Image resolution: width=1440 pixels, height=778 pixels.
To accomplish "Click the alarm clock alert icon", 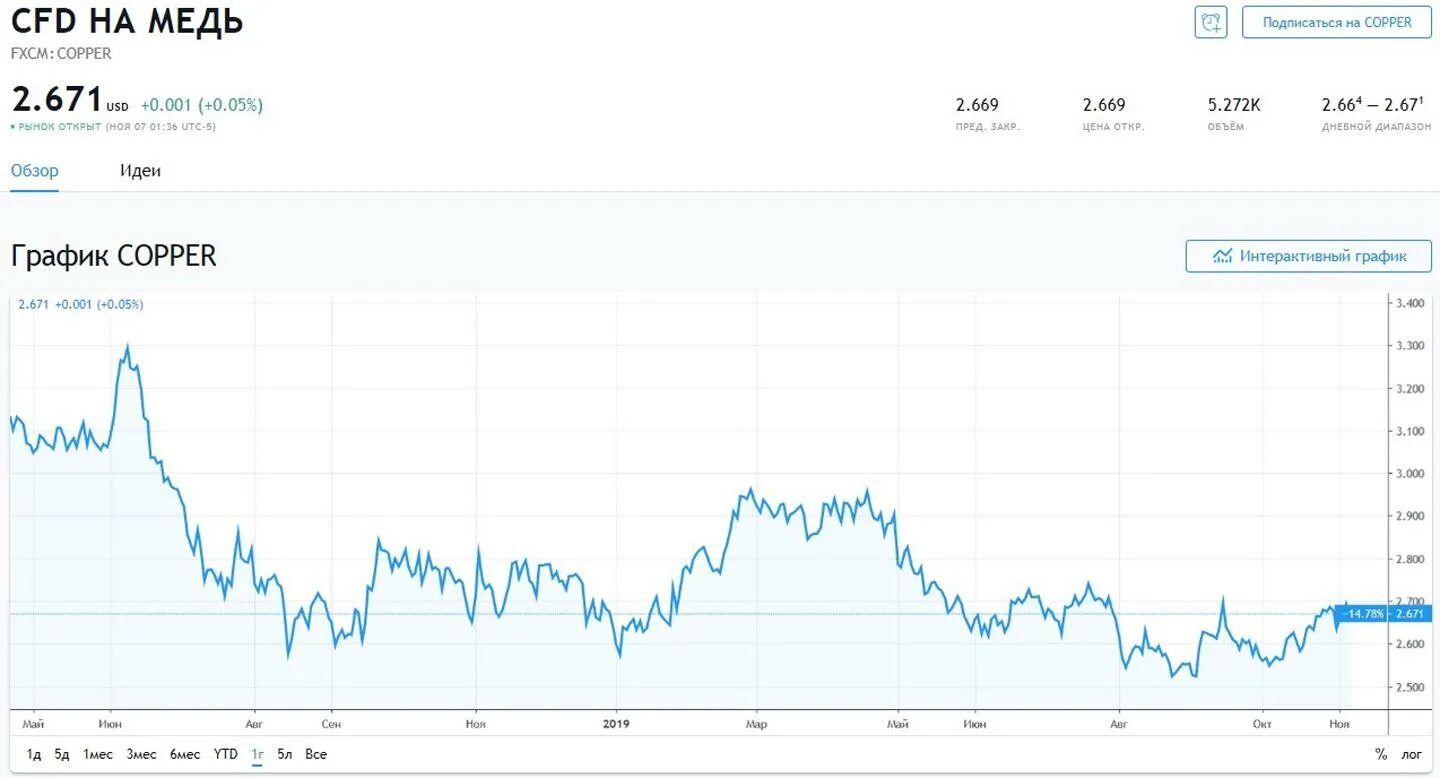I will (x=1211, y=22).
